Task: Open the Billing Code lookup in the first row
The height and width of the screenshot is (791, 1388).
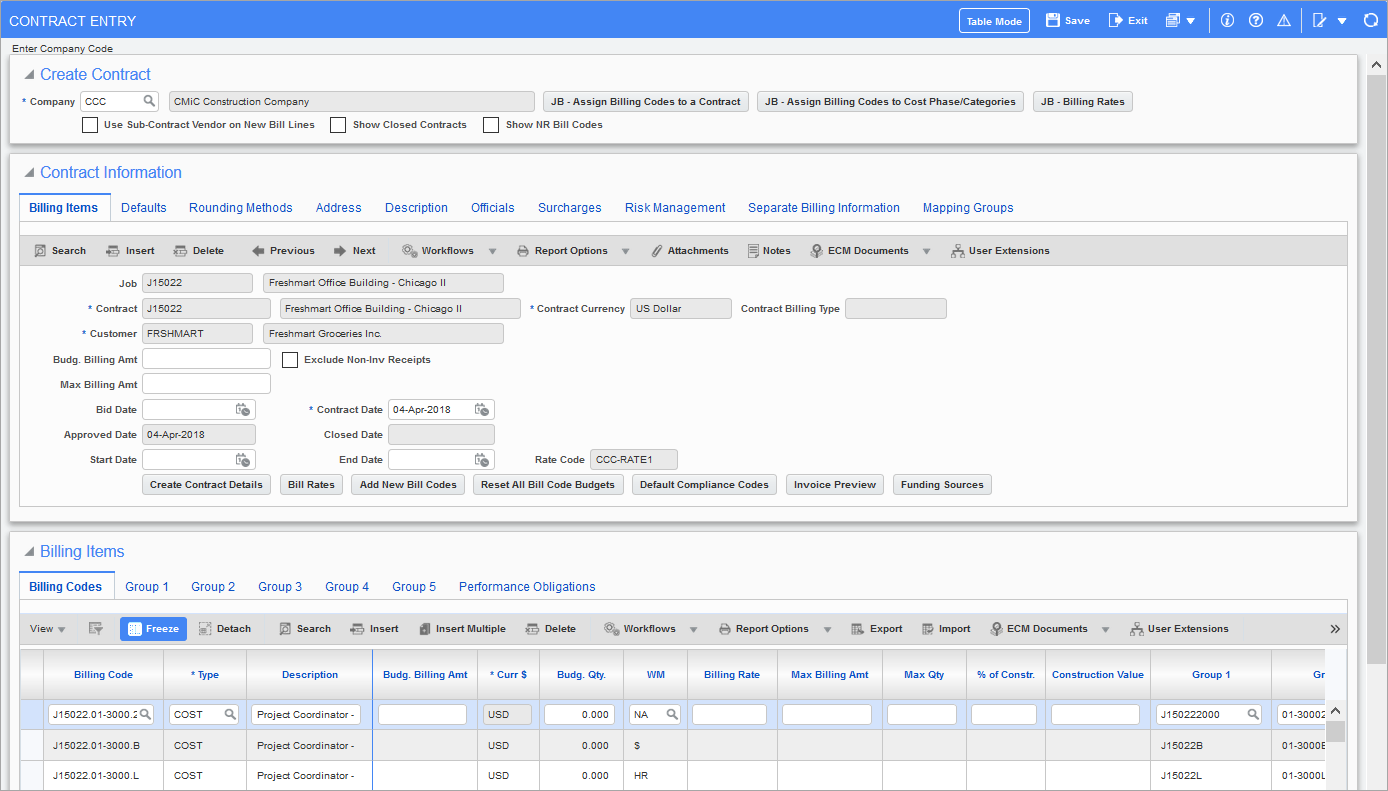Action: point(145,714)
